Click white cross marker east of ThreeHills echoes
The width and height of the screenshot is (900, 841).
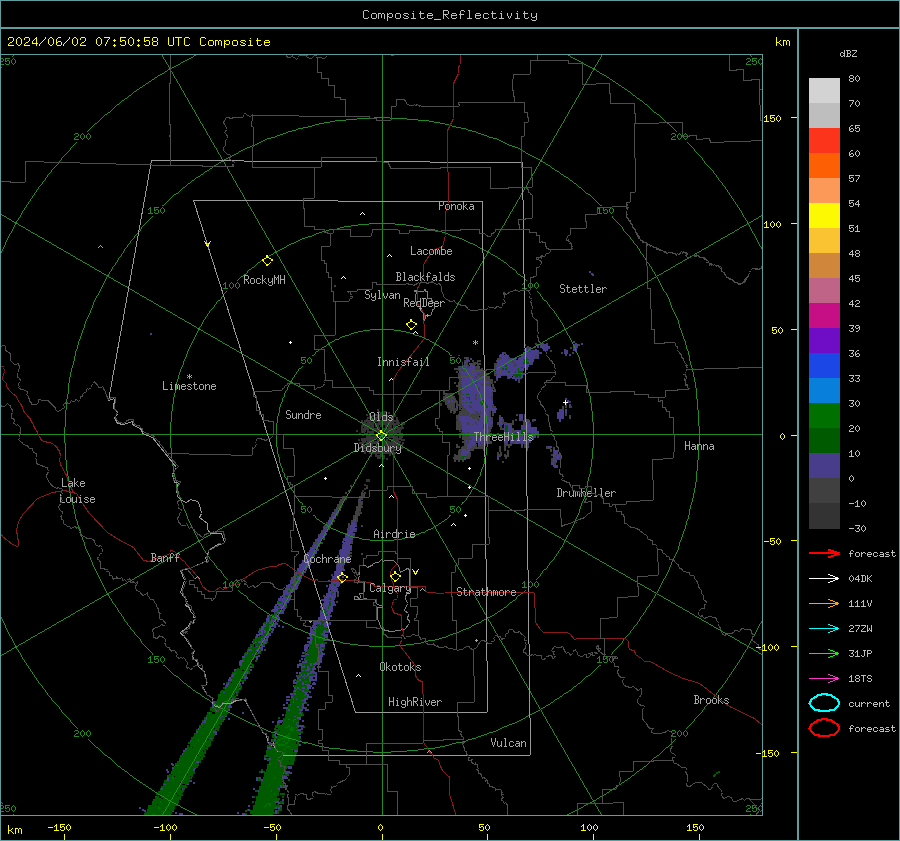(x=566, y=402)
